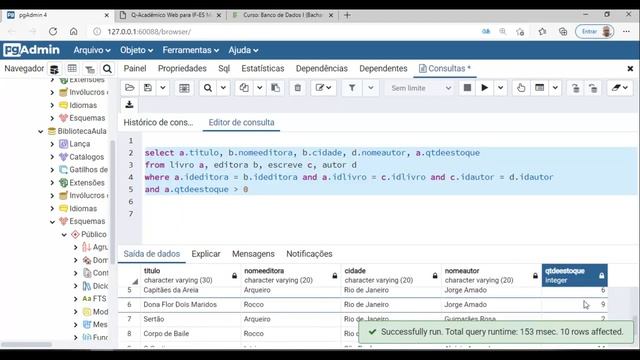
Task: Click the Copy icon in the toolbar
Action: (x=244, y=88)
